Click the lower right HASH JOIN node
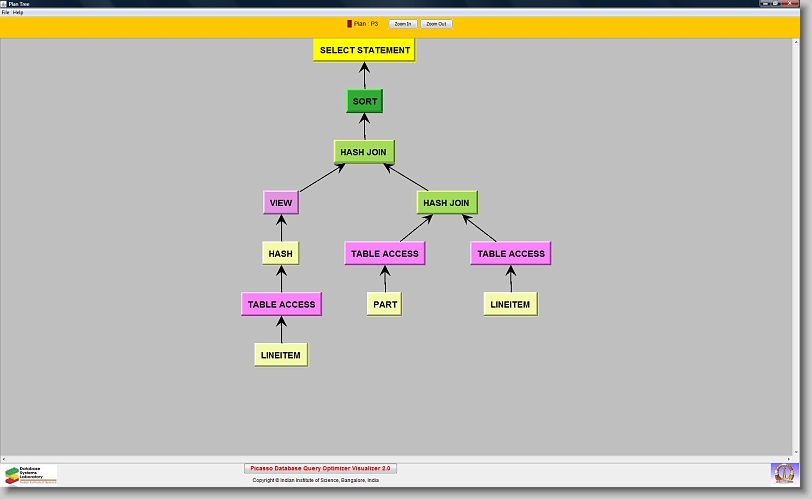Screen dimensions: 812x499 tap(446, 203)
